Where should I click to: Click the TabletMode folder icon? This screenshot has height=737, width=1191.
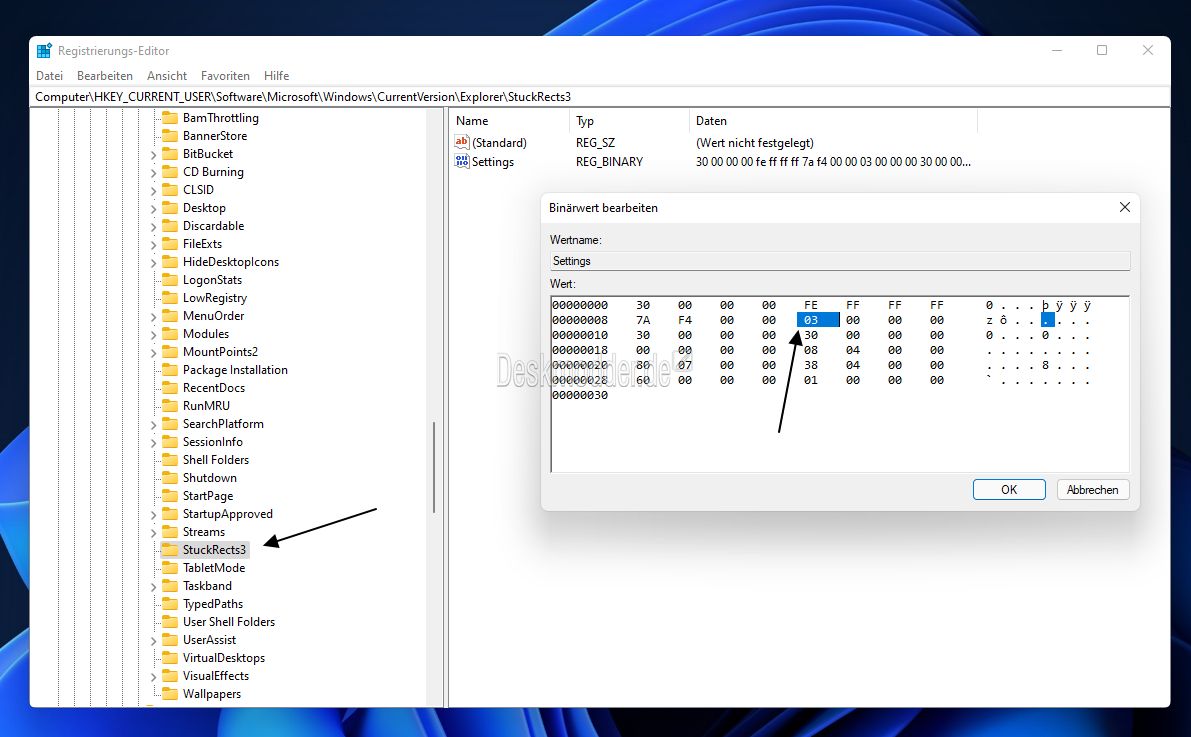coord(170,568)
